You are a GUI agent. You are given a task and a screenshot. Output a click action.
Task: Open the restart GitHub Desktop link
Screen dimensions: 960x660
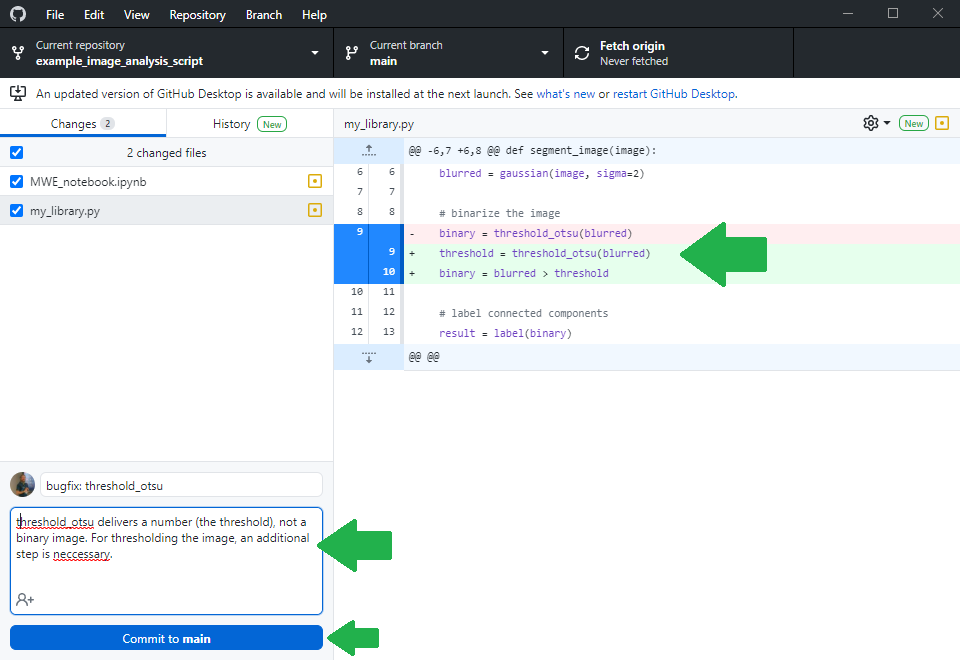coord(674,94)
